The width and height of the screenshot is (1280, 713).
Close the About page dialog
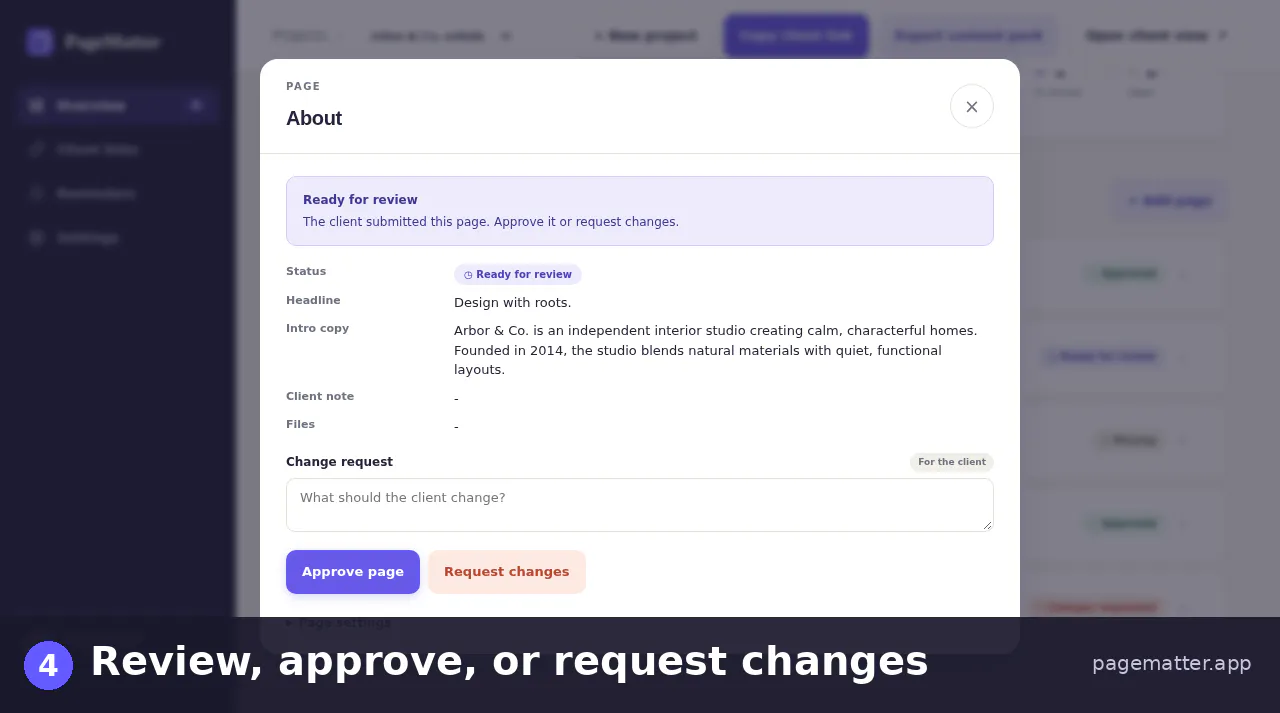(x=971, y=106)
